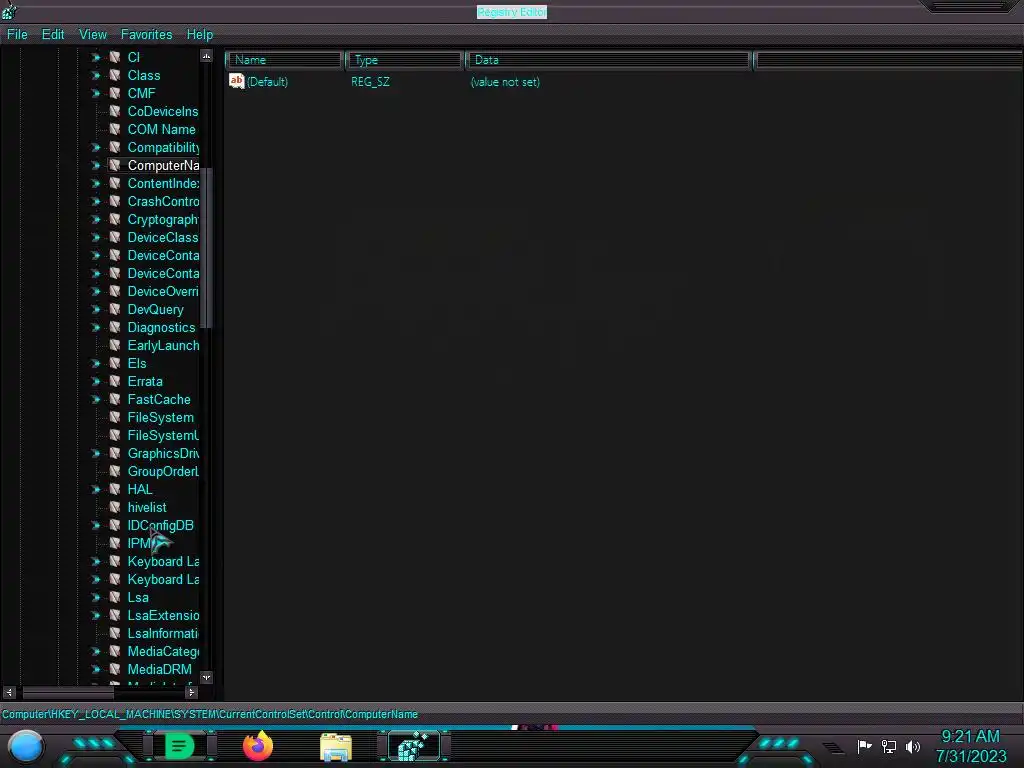Image resolution: width=1024 pixels, height=768 pixels.
Task: Click the LsaExtensio folder icon
Action: (x=115, y=616)
